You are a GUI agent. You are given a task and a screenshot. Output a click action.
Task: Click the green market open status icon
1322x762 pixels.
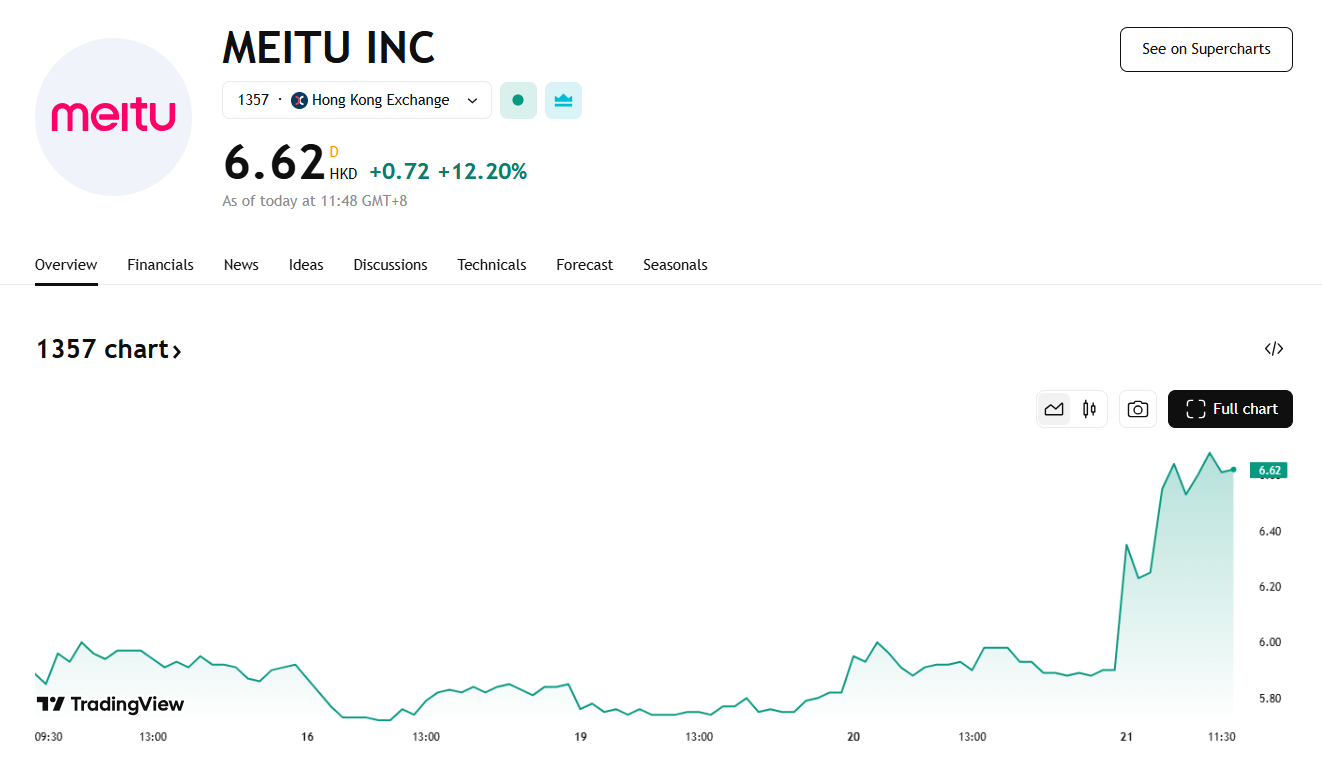[518, 100]
